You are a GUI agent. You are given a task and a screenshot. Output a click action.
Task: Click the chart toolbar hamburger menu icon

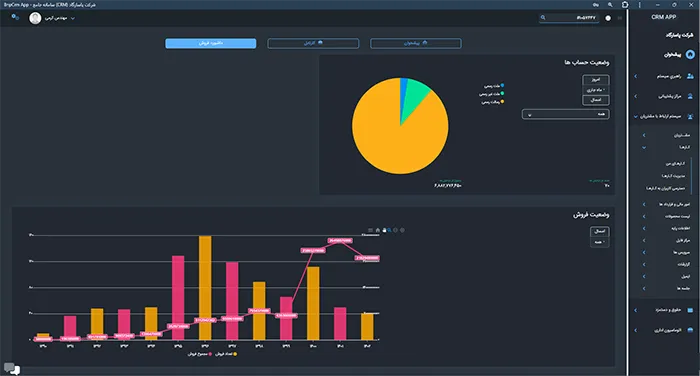(x=370, y=230)
